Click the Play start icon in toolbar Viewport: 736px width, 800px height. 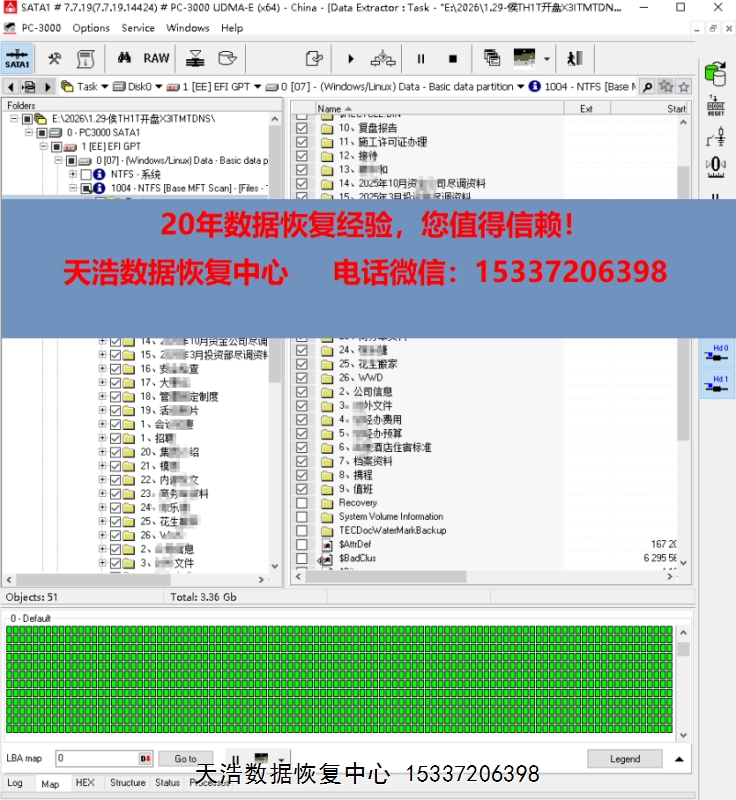(351, 58)
